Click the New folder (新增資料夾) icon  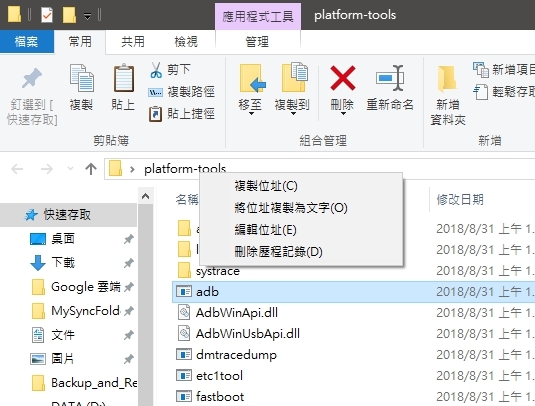447,79
